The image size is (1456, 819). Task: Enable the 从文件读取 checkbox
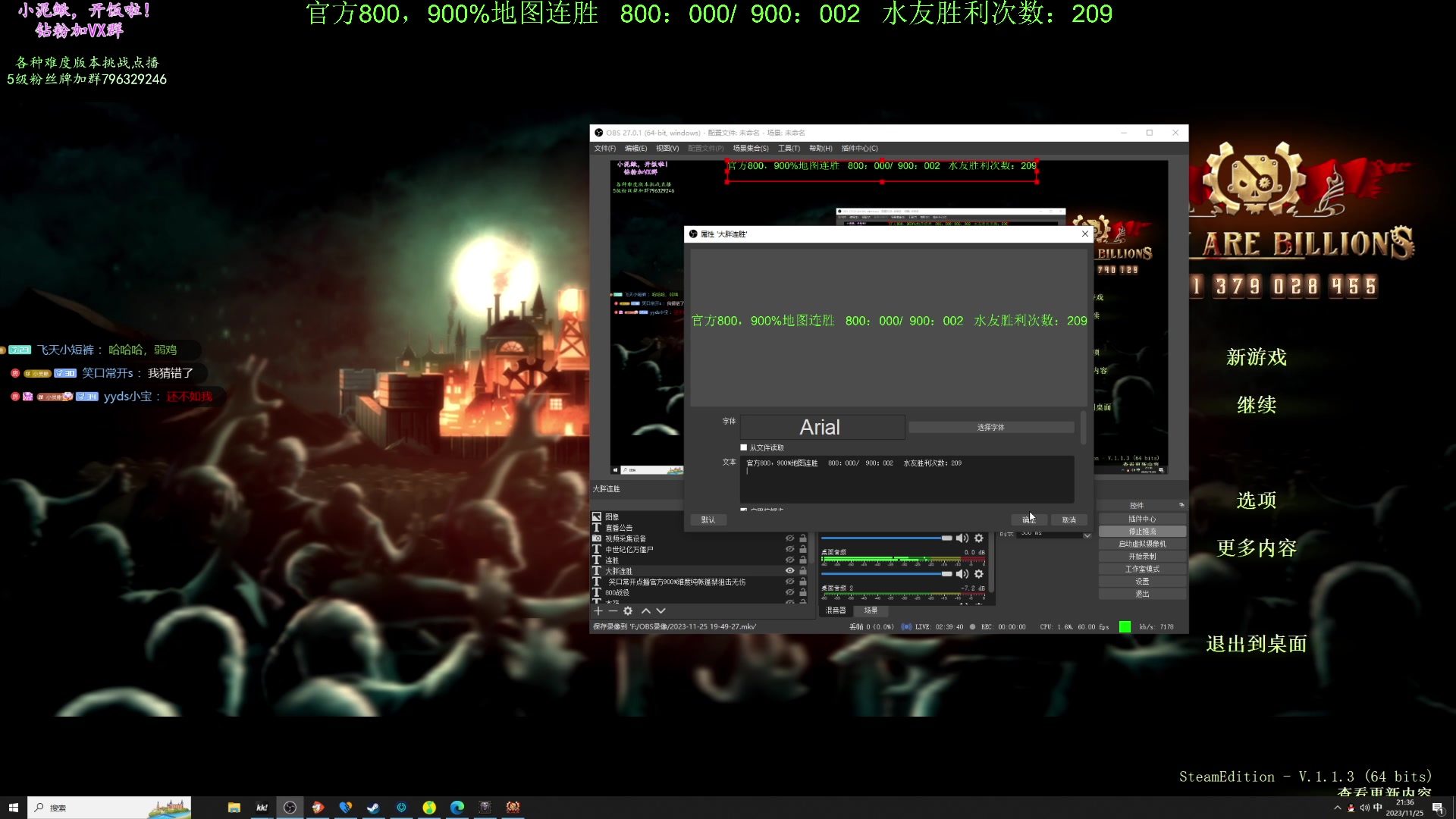(x=744, y=447)
